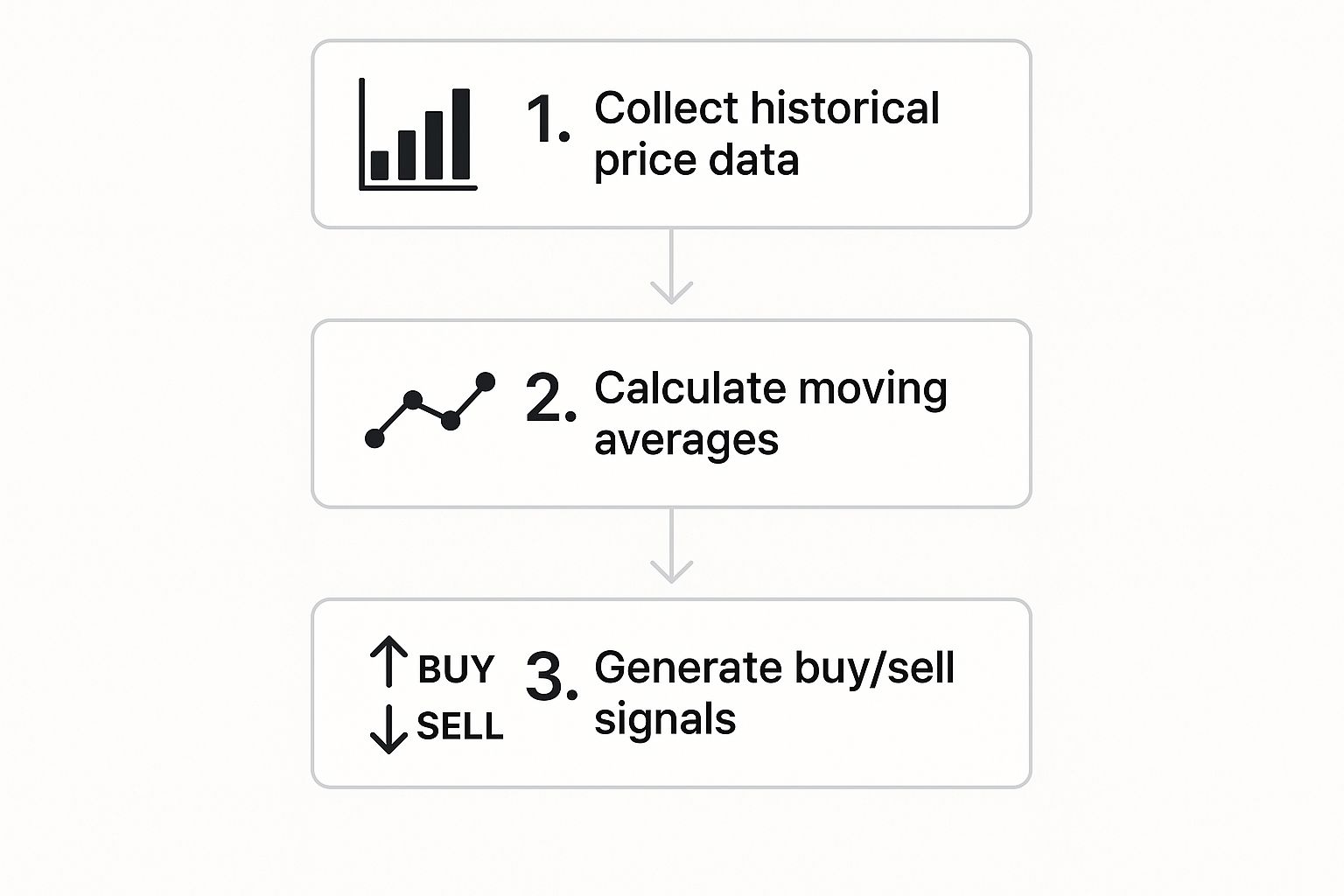Click the arrow below step 2 box
This screenshot has height=896, width=1344.
point(672,546)
